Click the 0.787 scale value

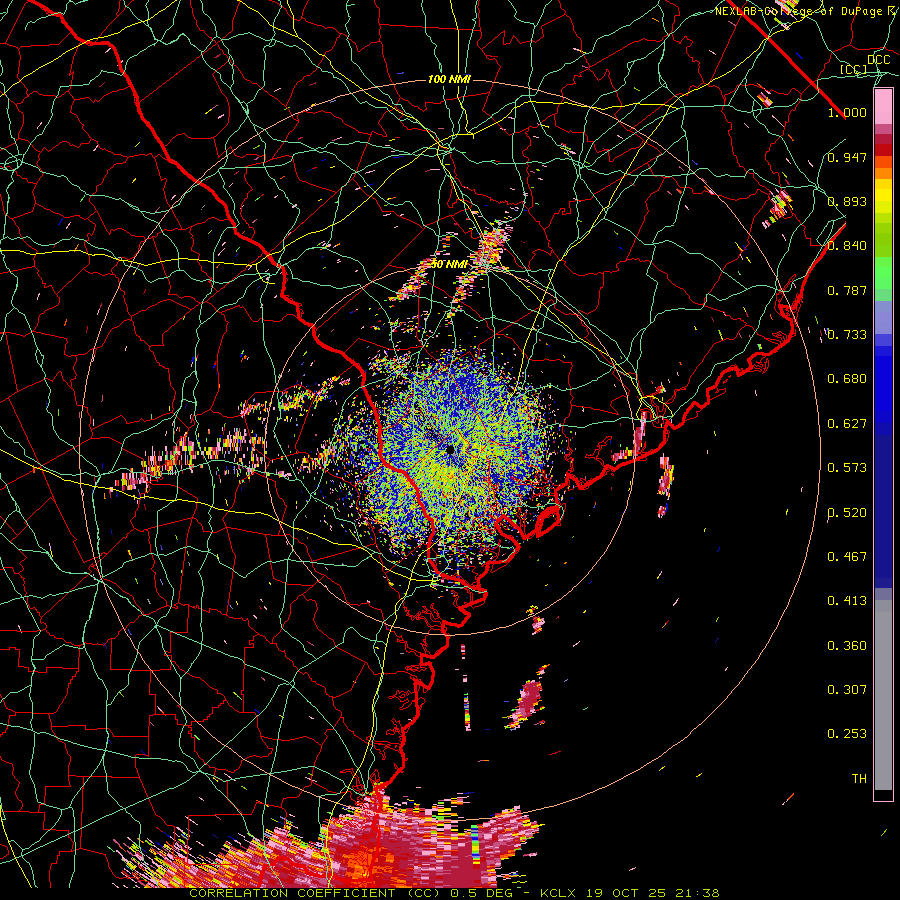coord(847,290)
